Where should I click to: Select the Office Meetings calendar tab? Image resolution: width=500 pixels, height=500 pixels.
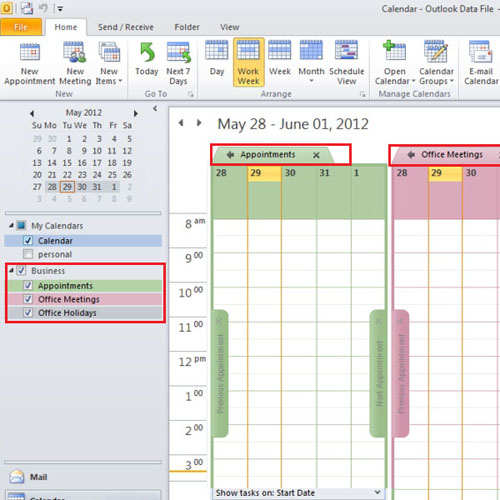click(x=452, y=155)
